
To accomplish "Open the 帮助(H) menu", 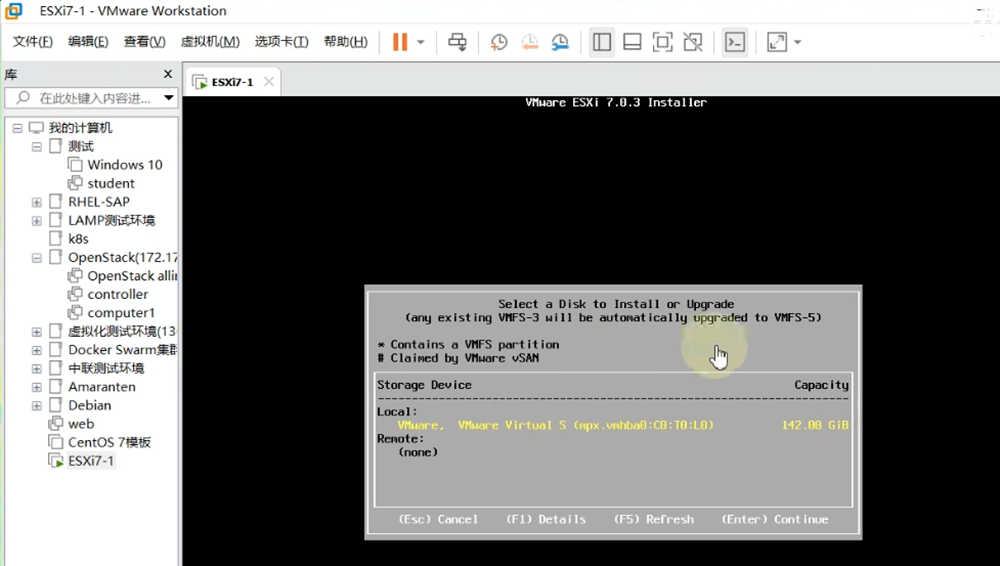I will pyautogui.click(x=346, y=41).
